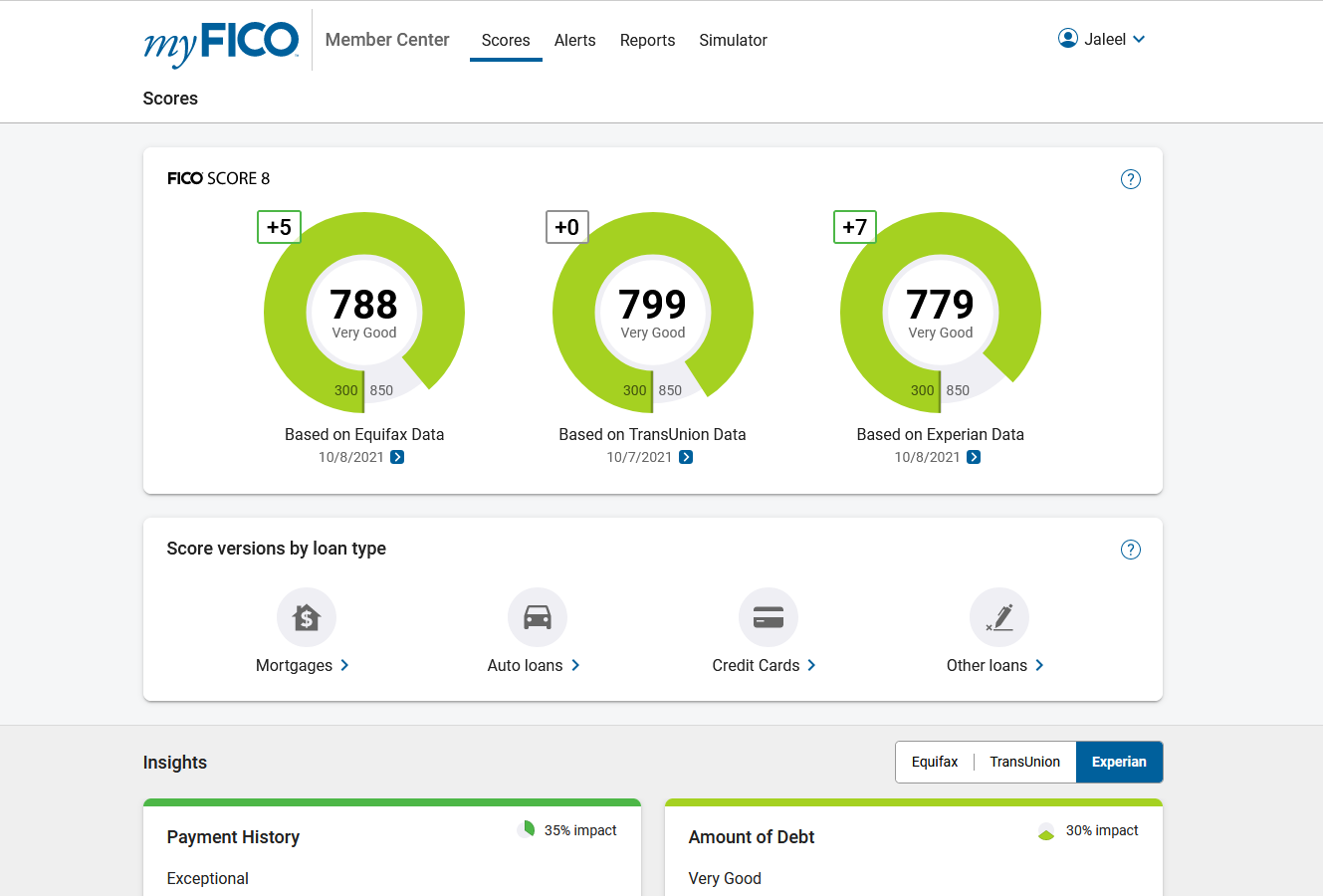Select the Credit Cards card icon

tap(769, 617)
